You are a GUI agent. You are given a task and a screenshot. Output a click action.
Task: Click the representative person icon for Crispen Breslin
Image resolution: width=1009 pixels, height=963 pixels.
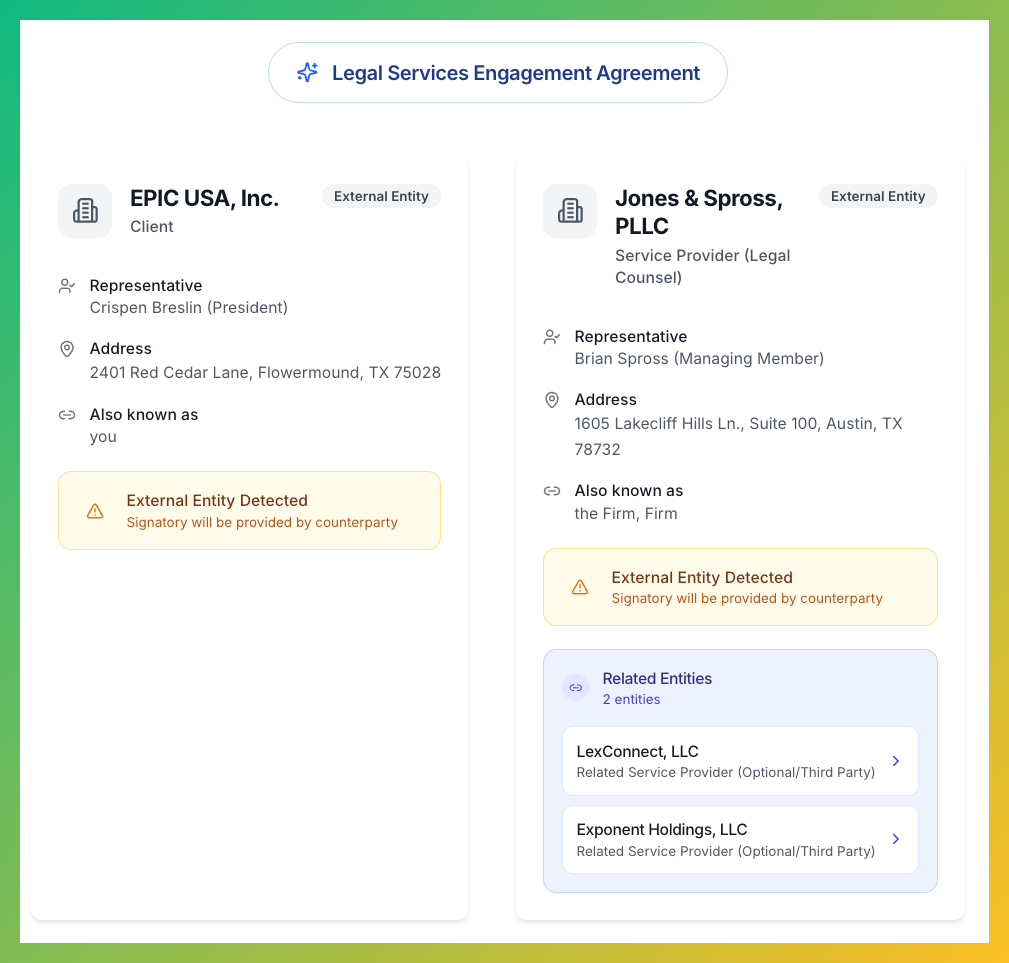[67, 286]
